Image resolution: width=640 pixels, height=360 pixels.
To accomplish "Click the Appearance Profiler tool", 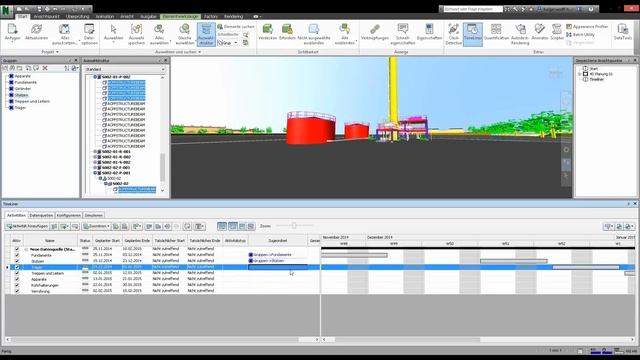I will [587, 27].
